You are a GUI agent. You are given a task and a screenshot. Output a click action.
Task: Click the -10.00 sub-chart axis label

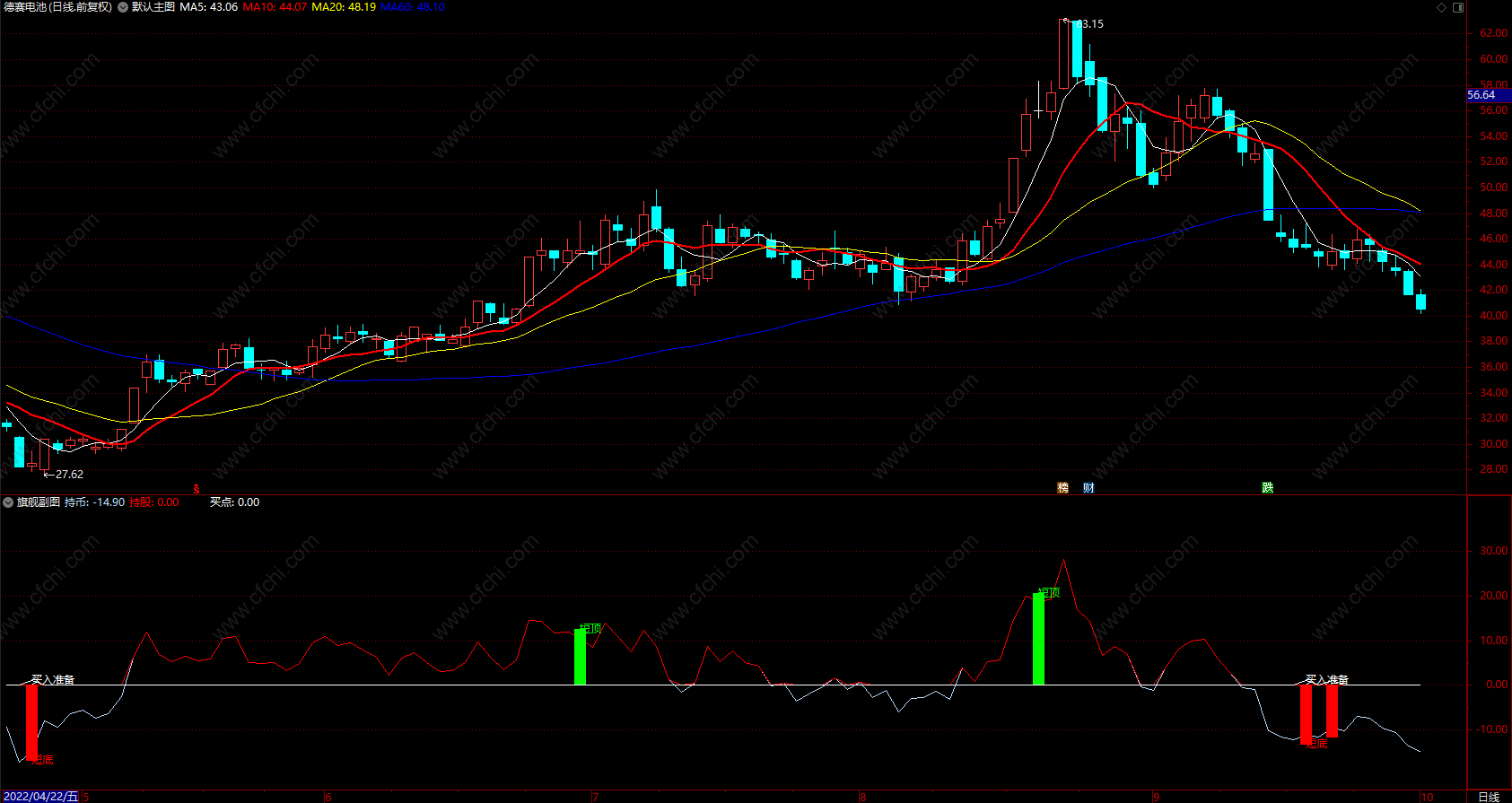[1490, 729]
